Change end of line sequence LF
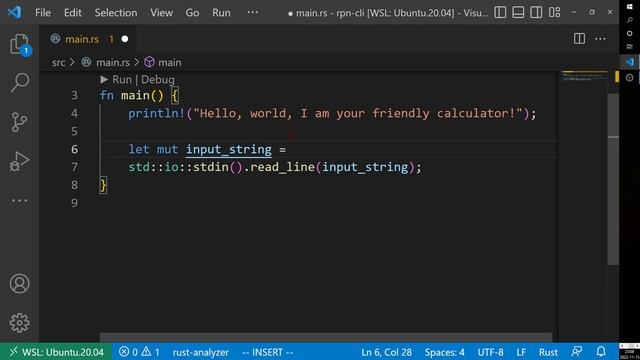The height and width of the screenshot is (360, 640). 521,352
